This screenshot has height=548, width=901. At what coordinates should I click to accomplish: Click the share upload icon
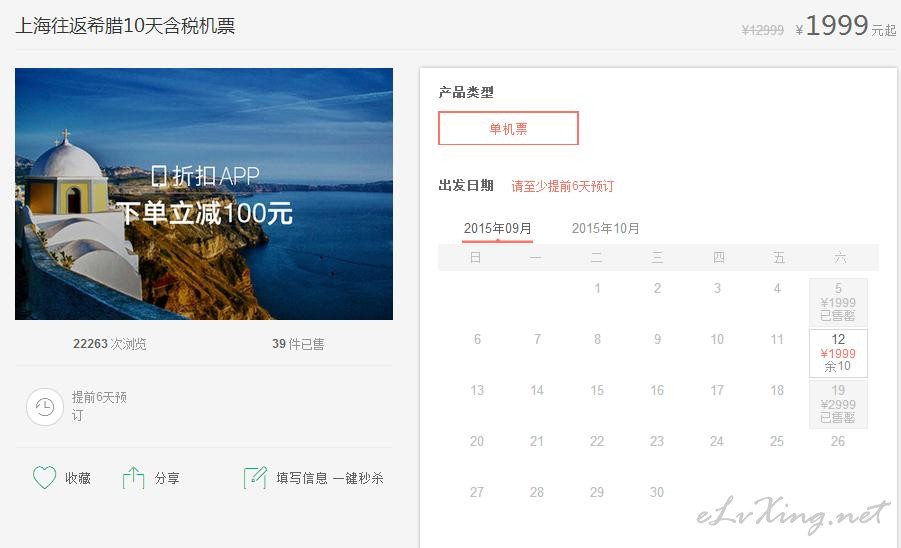pos(133,478)
